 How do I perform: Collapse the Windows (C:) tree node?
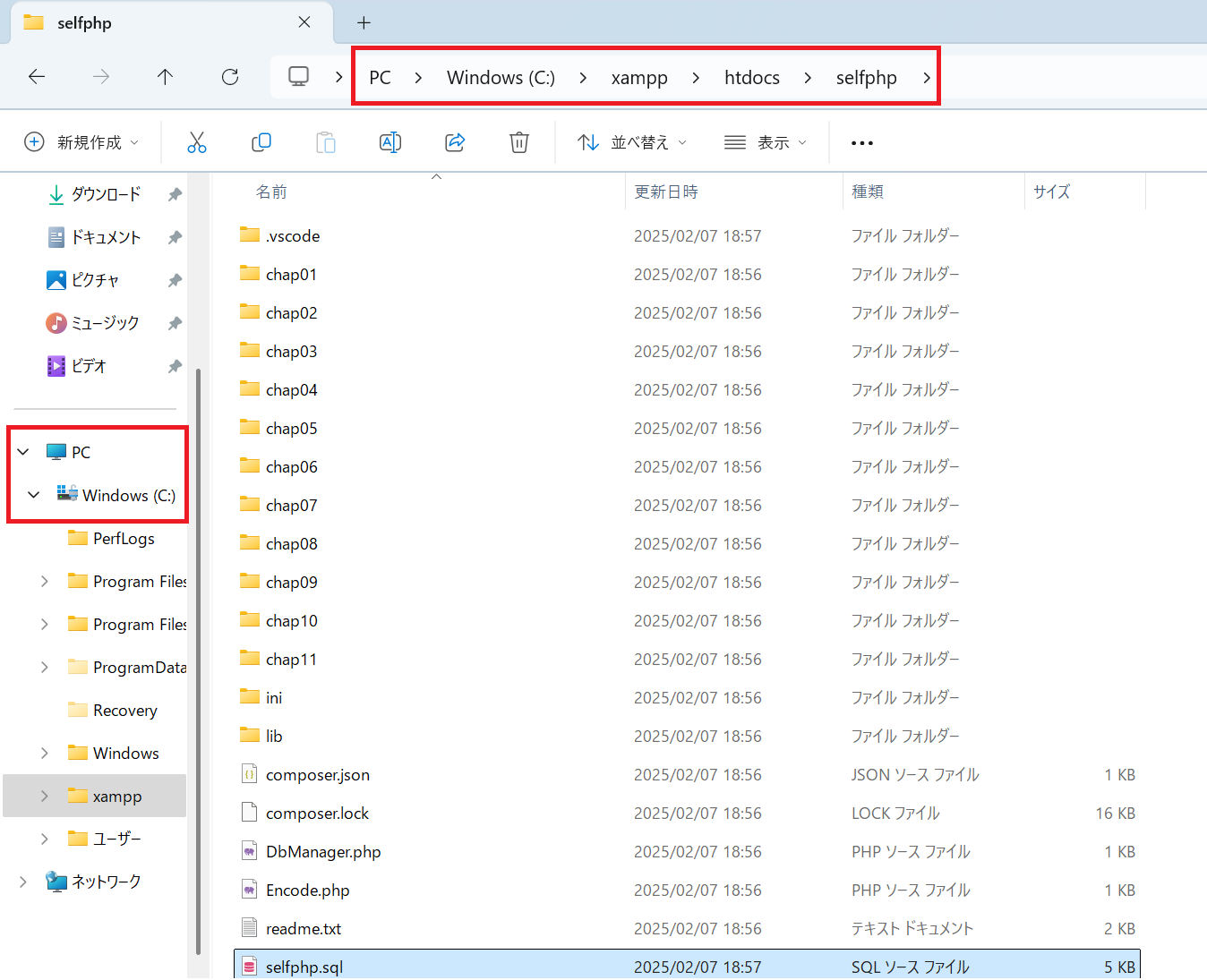(x=34, y=495)
